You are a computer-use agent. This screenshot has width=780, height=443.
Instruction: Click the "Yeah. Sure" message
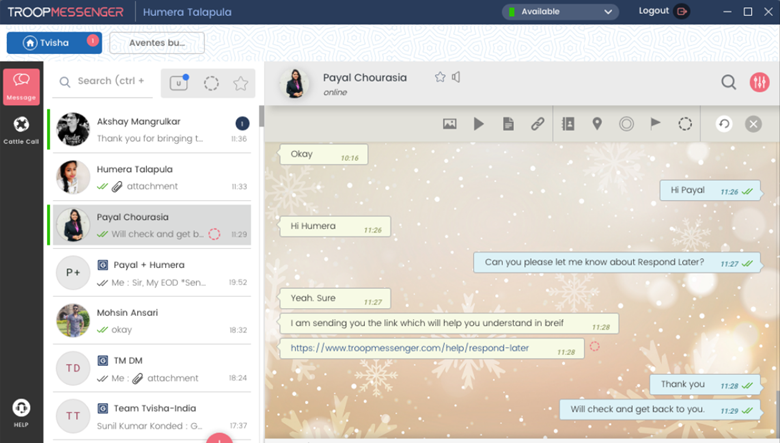(x=335, y=298)
